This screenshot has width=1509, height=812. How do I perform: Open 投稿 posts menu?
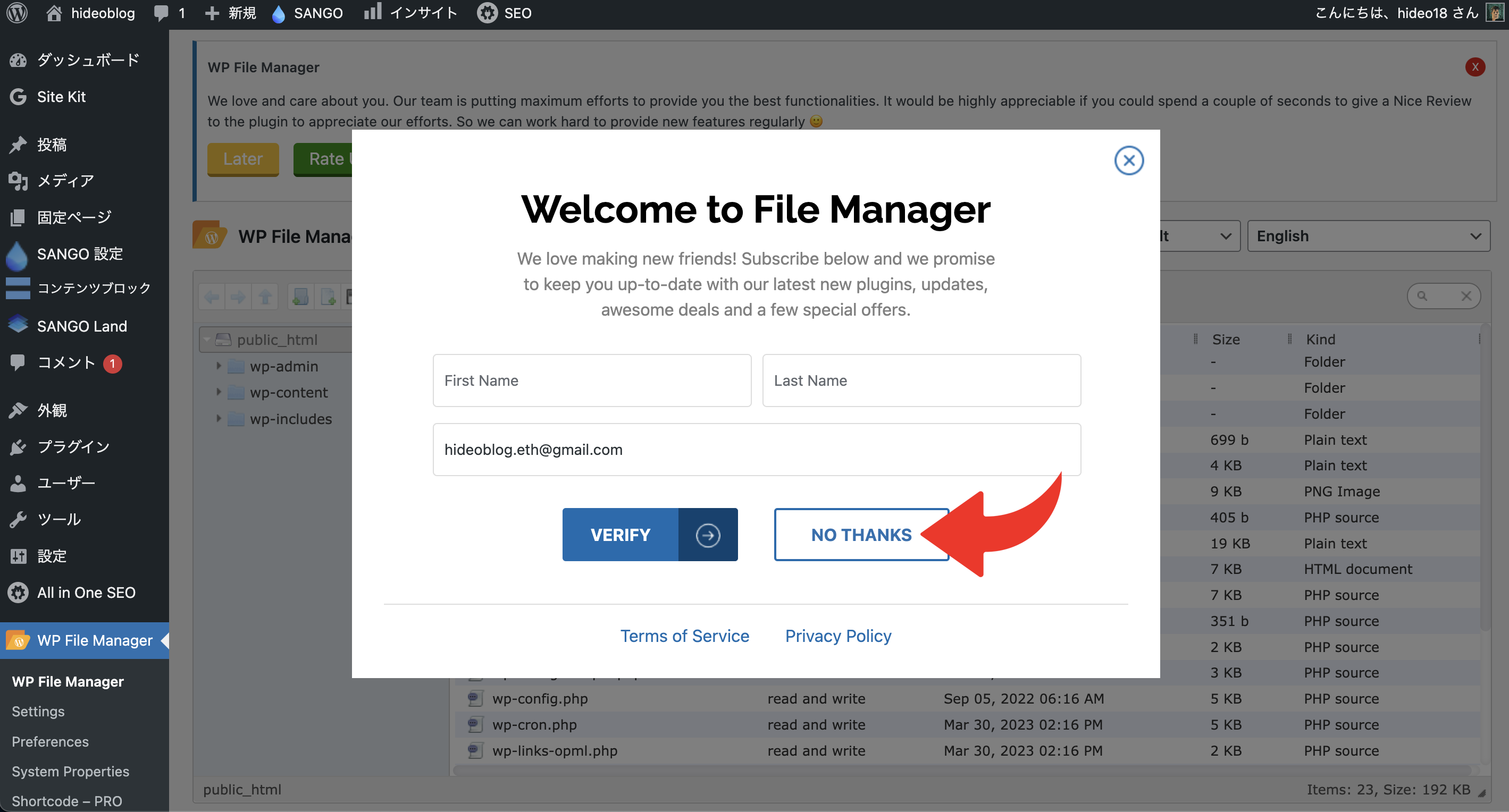coord(85,145)
